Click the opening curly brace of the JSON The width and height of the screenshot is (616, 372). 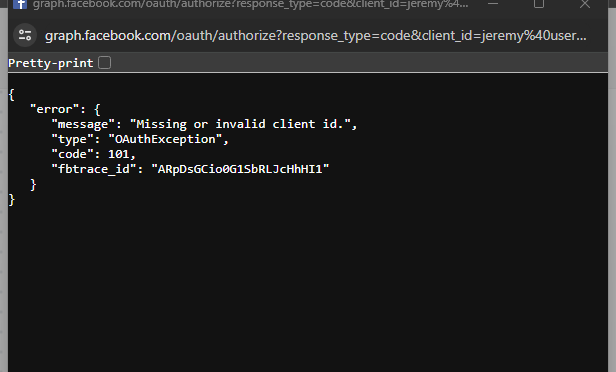pyautogui.click(x=11, y=95)
